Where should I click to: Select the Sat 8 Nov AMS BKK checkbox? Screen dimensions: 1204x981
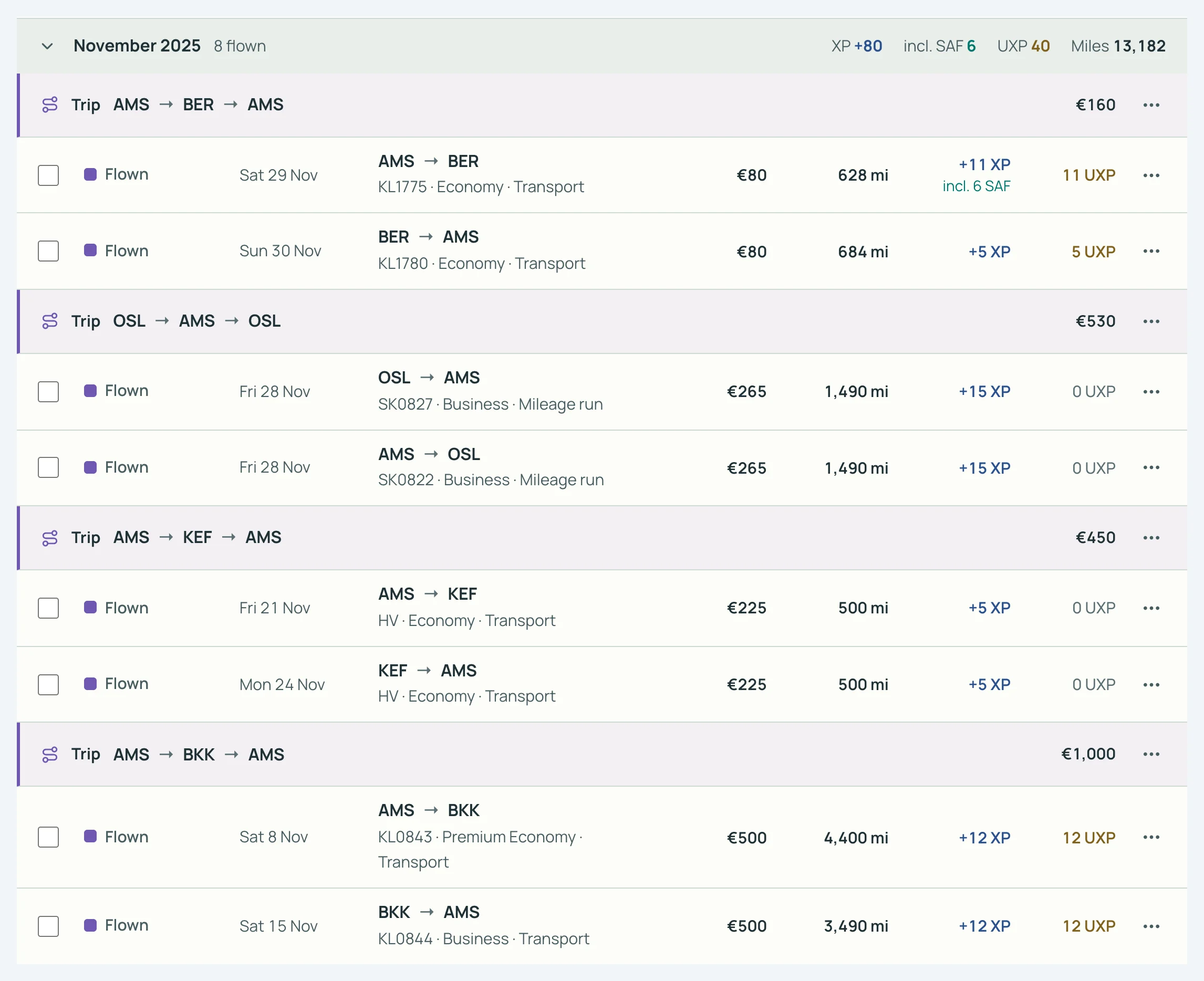[x=48, y=837]
